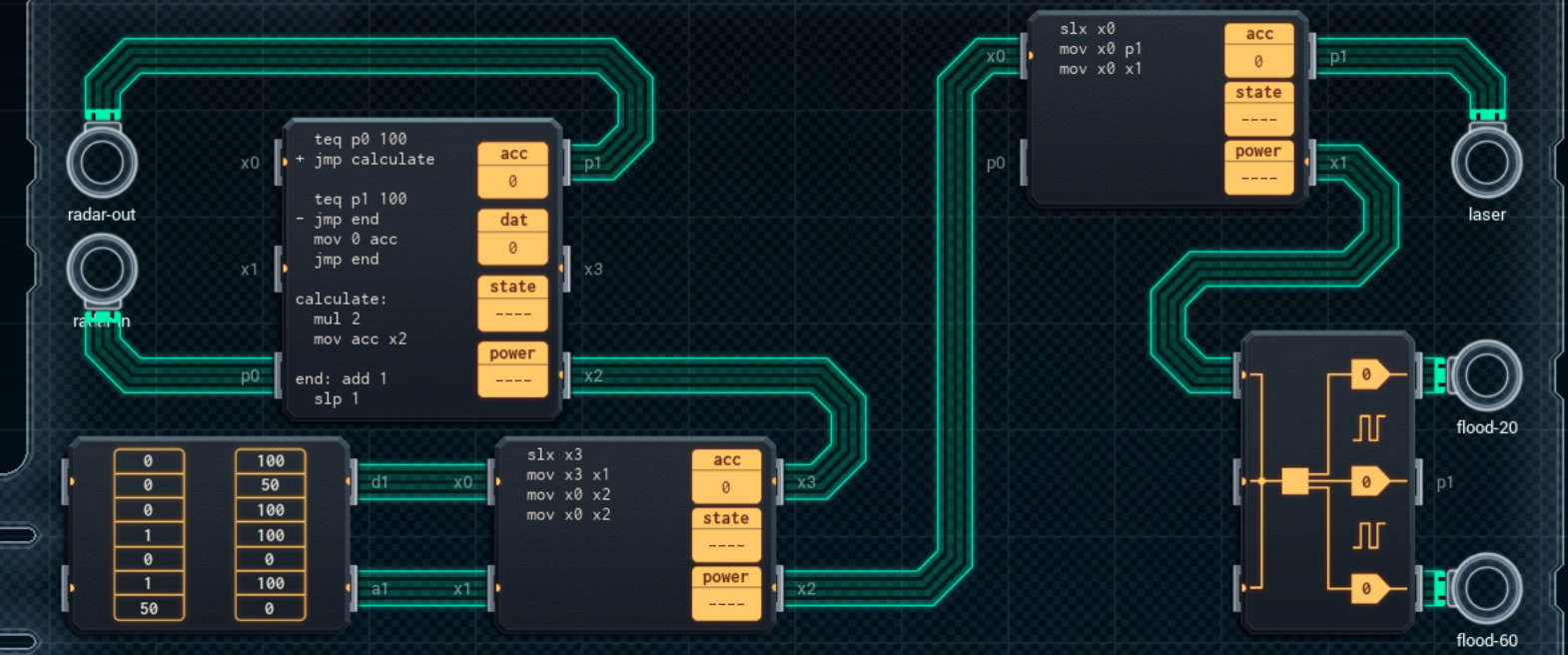1568x655 pixels.
Task: Select the middle gate output in logic chip
Action: [1368, 482]
